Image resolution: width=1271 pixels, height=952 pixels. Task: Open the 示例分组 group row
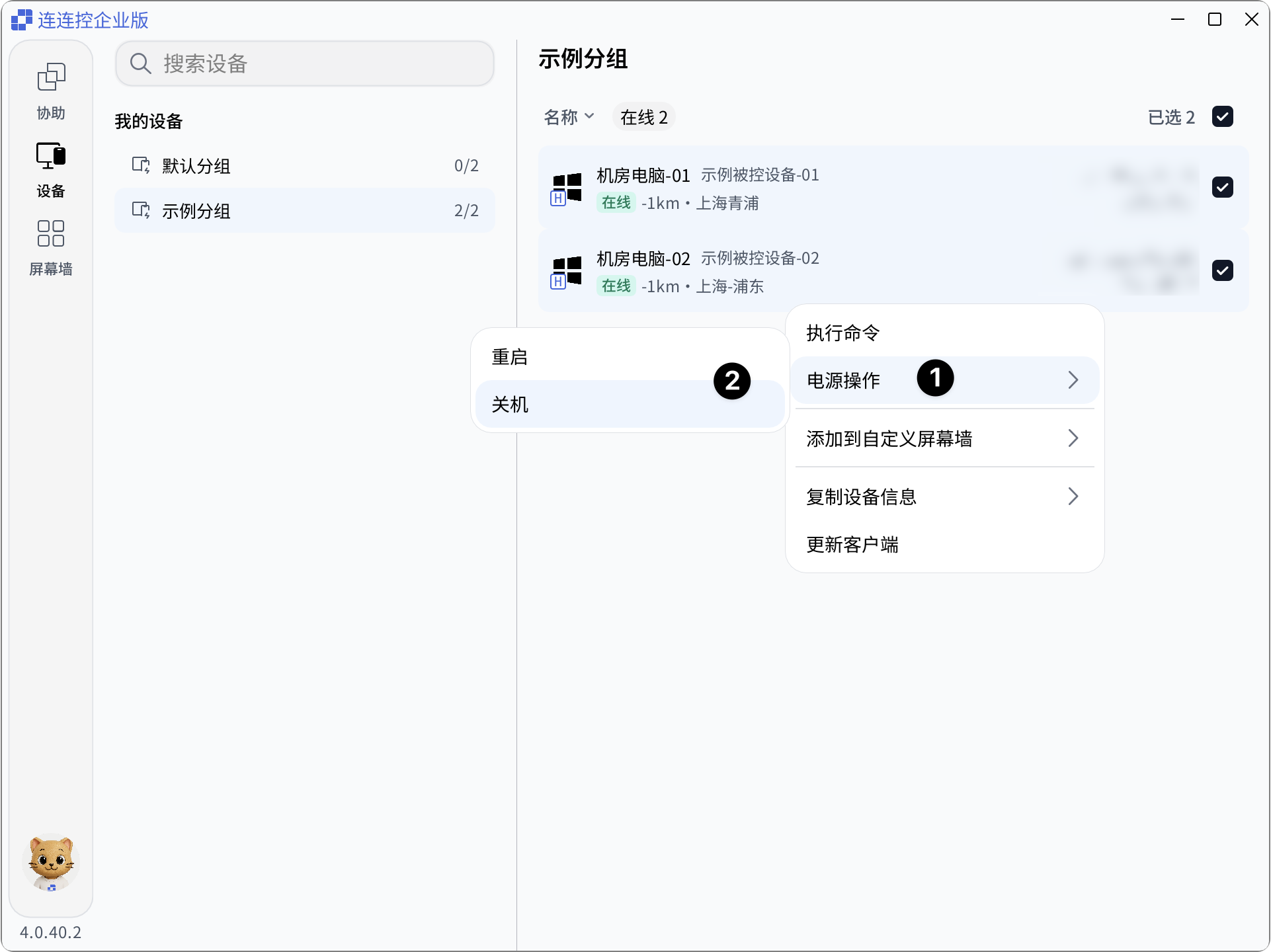tap(305, 210)
